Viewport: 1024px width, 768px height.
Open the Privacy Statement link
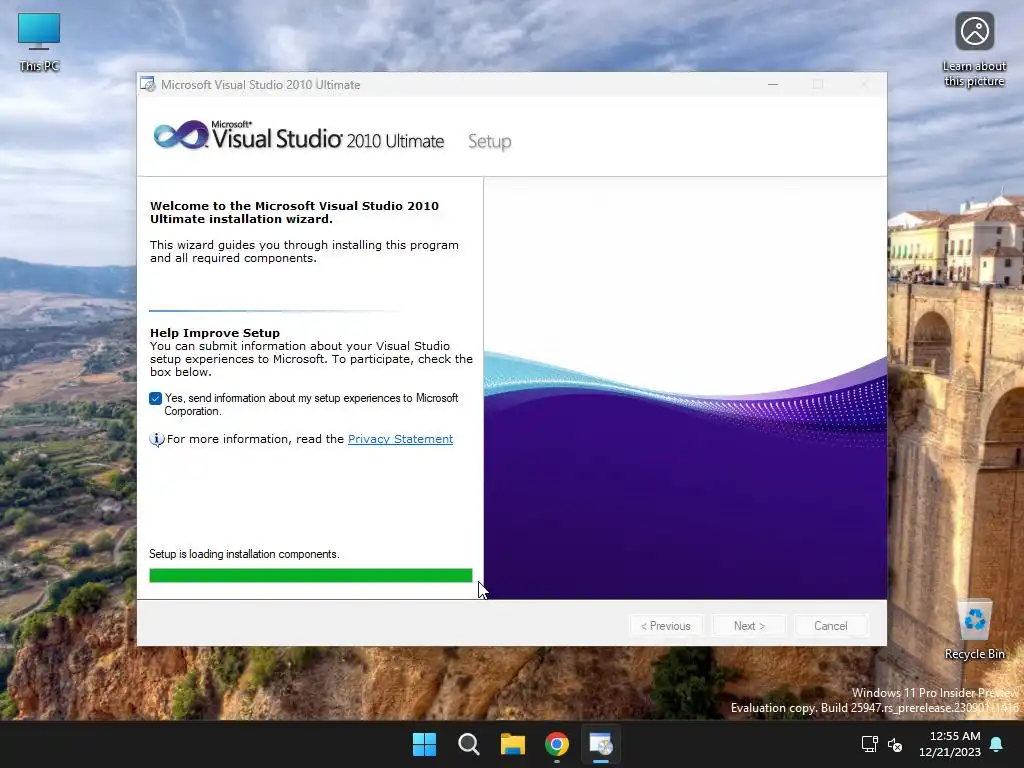(400, 439)
